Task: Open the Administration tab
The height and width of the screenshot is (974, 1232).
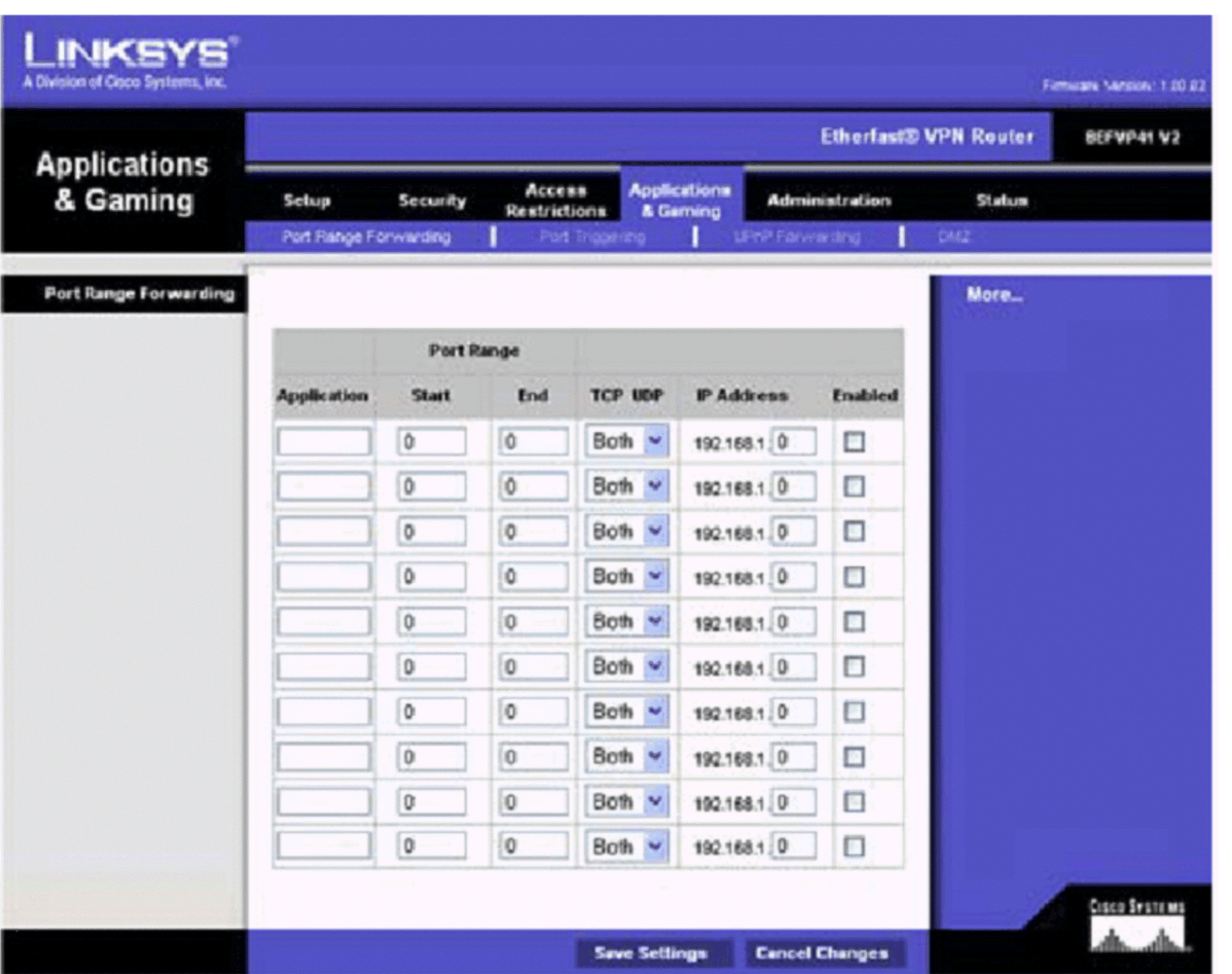Action: (x=829, y=200)
